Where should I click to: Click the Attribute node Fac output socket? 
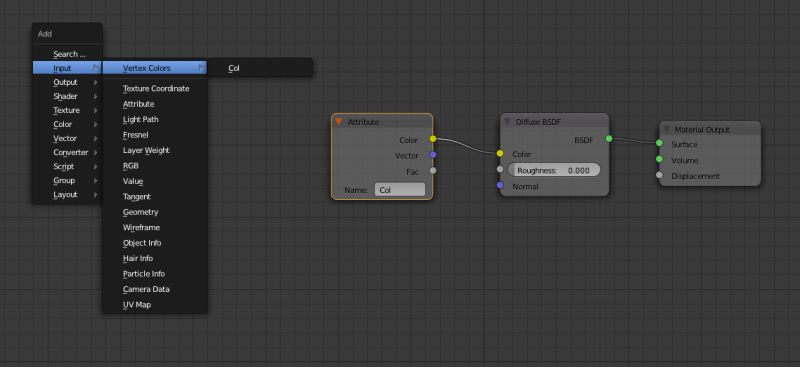[x=433, y=170]
